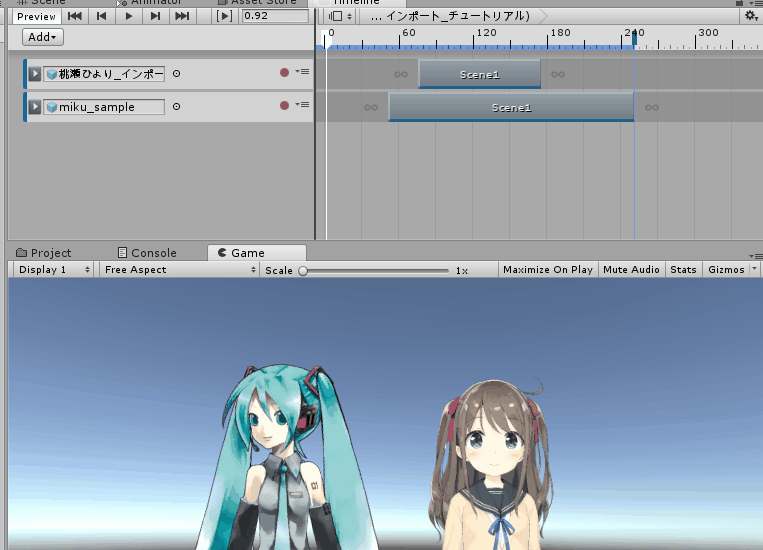The image size is (763, 550).
Task: Open the Add track dropdown
Action: [x=43, y=37]
